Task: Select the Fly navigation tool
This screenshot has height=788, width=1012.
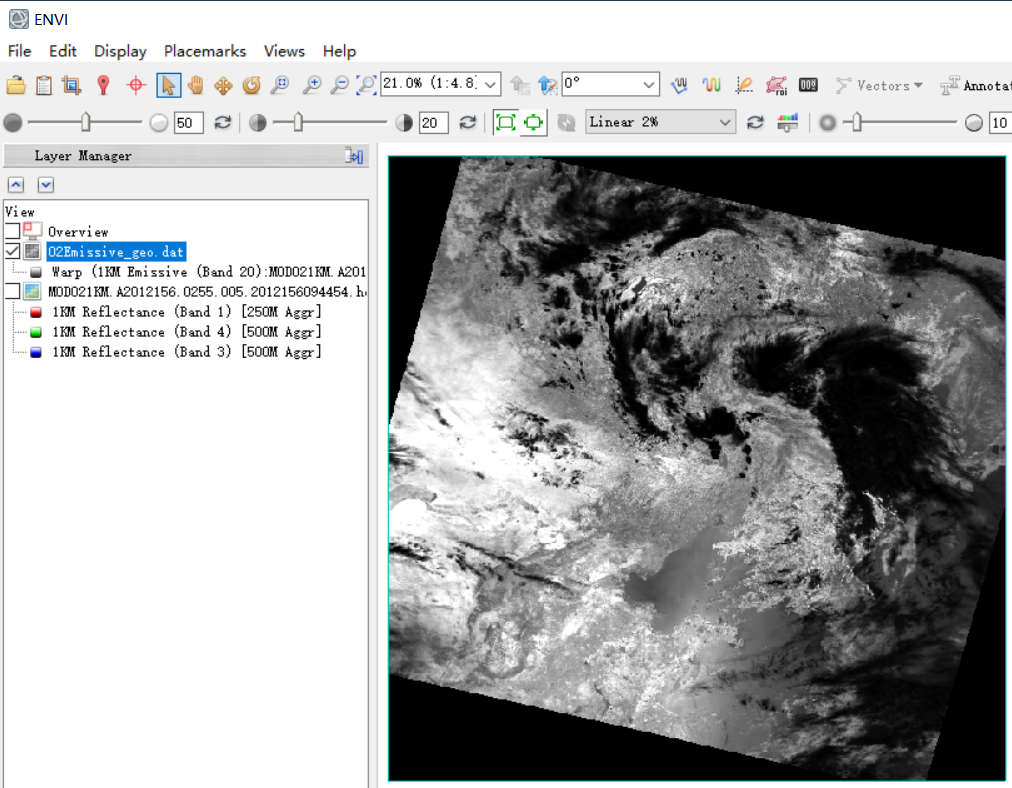Action: click(x=224, y=86)
